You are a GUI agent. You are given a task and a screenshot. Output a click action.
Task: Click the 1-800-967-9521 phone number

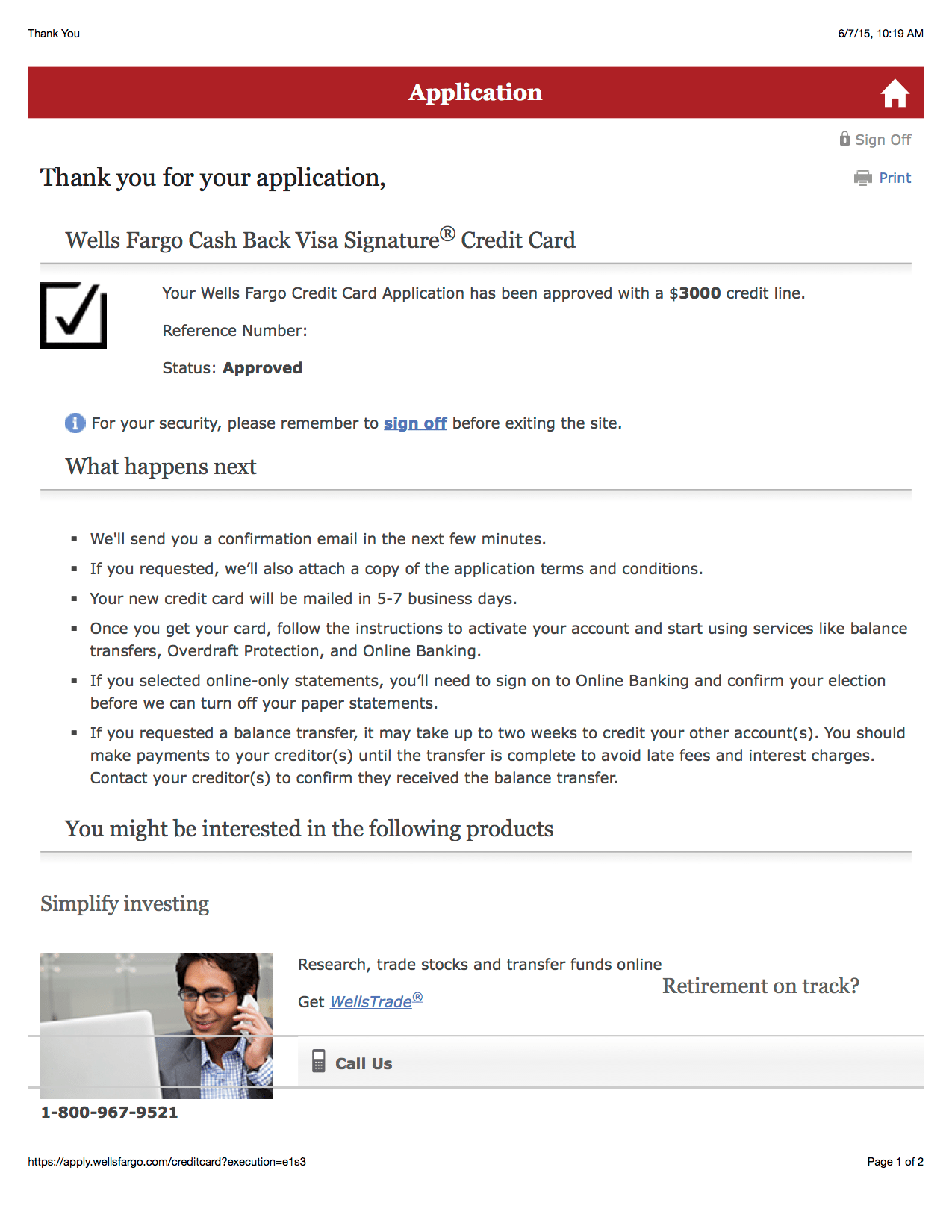pyautogui.click(x=110, y=1112)
